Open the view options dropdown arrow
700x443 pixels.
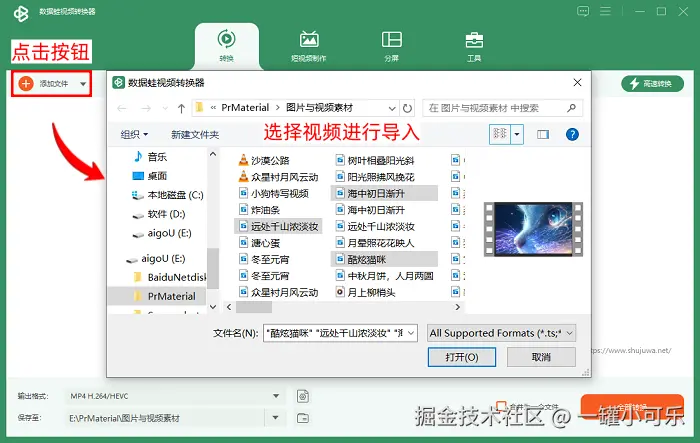(517, 134)
